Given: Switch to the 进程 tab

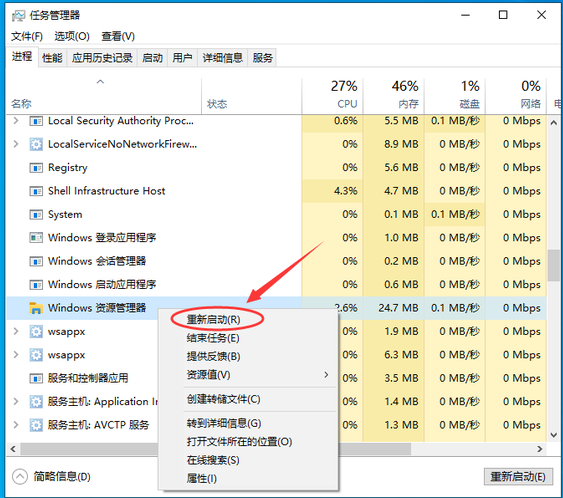Looking at the screenshot, I should click(22, 57).
